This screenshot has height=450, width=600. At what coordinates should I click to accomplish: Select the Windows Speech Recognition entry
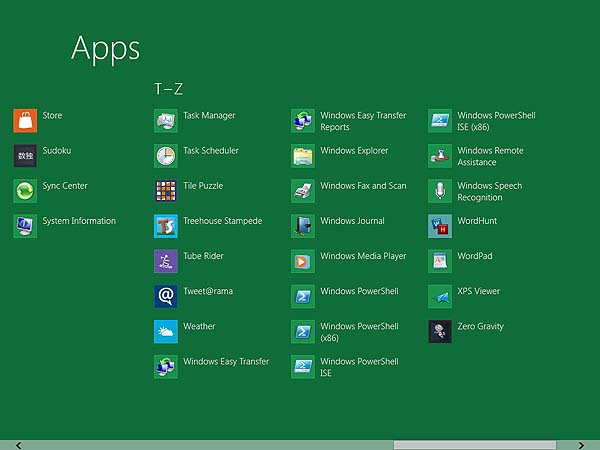tap(489, 191)
